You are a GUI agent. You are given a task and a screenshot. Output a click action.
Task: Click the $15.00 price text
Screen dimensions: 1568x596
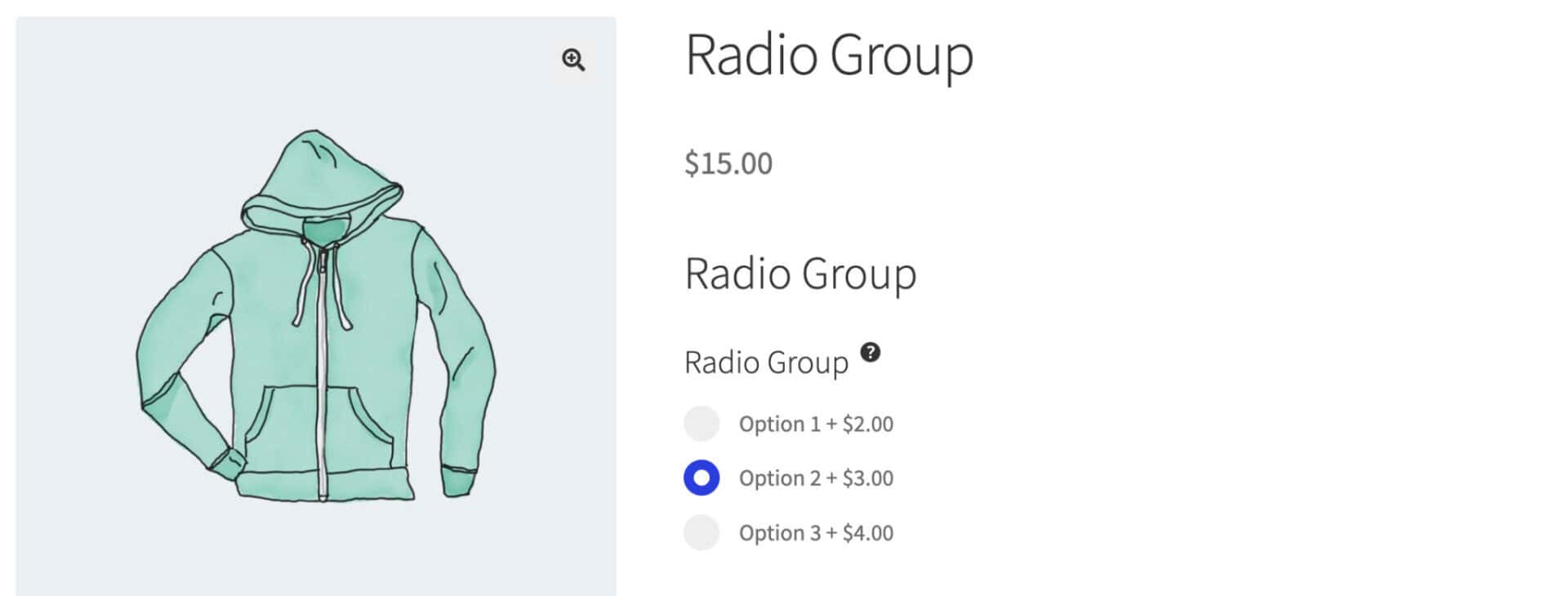click(727, 163)
